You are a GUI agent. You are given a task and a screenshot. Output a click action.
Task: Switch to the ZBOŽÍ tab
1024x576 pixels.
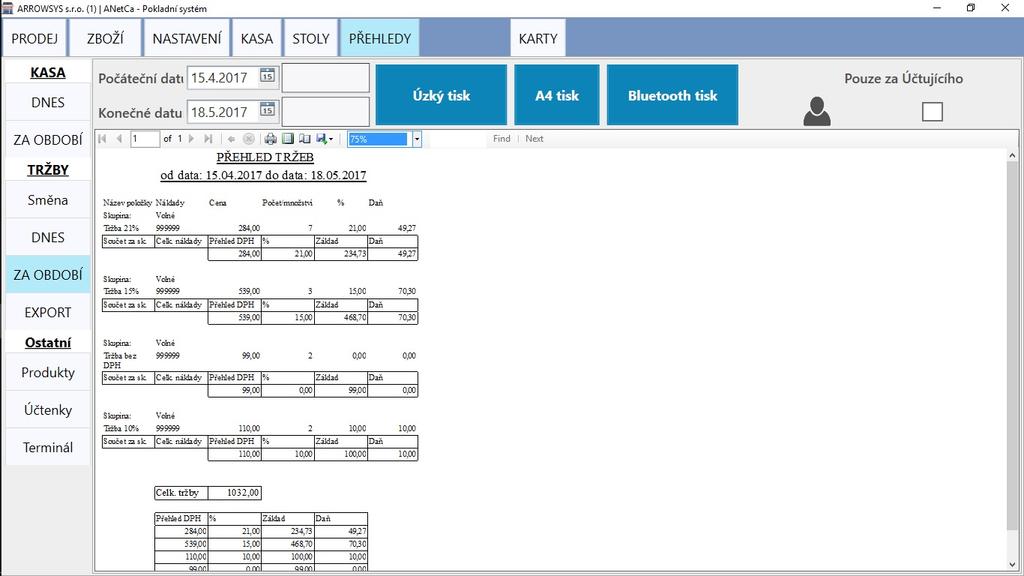105,39
